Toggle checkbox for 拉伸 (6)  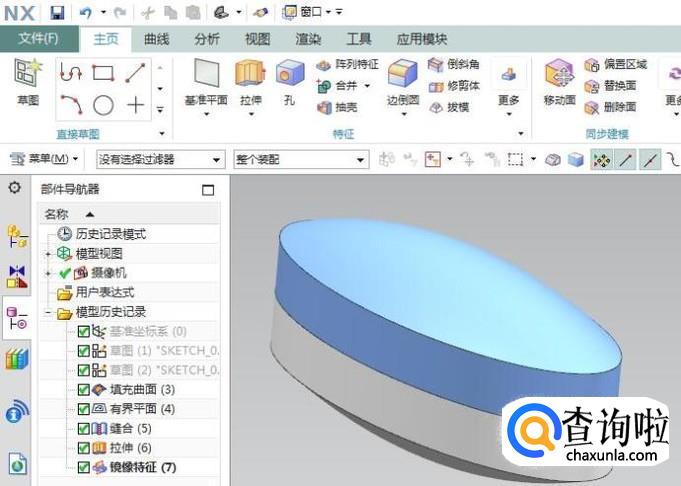click(83, 448)
